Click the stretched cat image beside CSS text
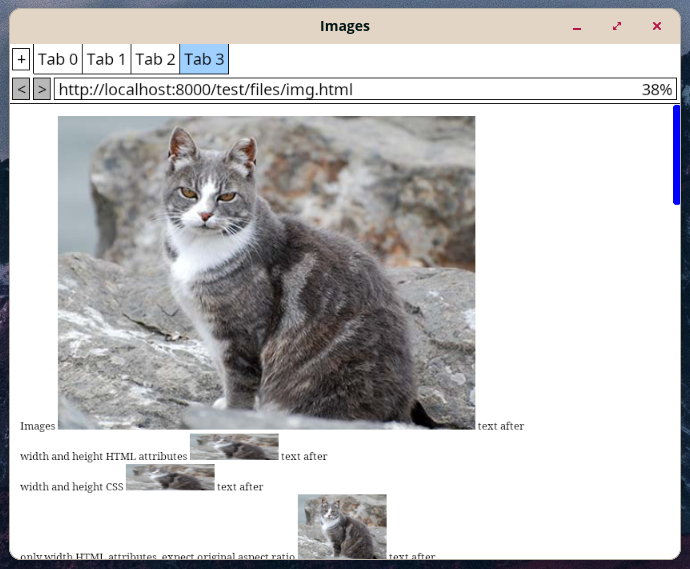 170,477
